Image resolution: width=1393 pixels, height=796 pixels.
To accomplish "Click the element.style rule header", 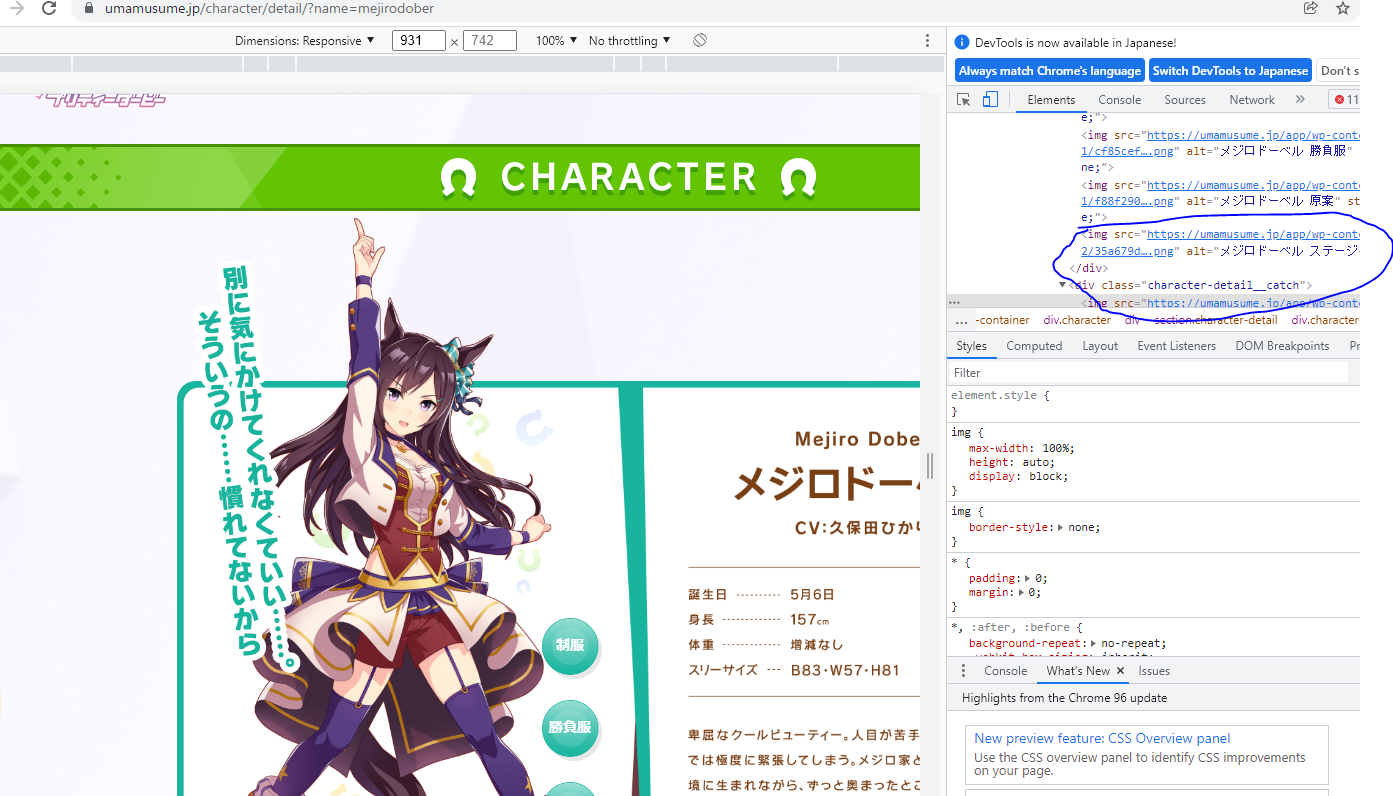I will pos(1000,395).
